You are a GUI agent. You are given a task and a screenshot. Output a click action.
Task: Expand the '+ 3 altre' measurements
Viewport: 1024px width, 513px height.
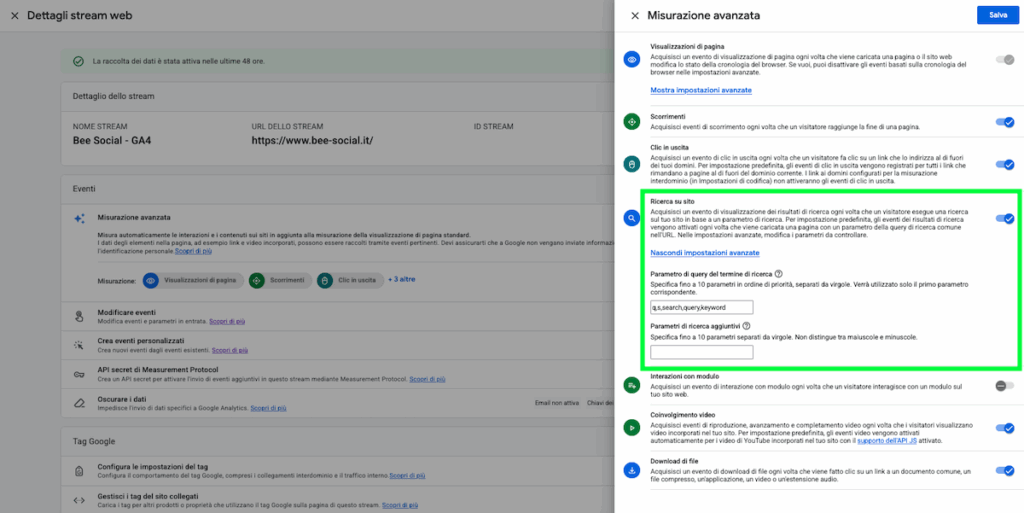pos(402,279)
